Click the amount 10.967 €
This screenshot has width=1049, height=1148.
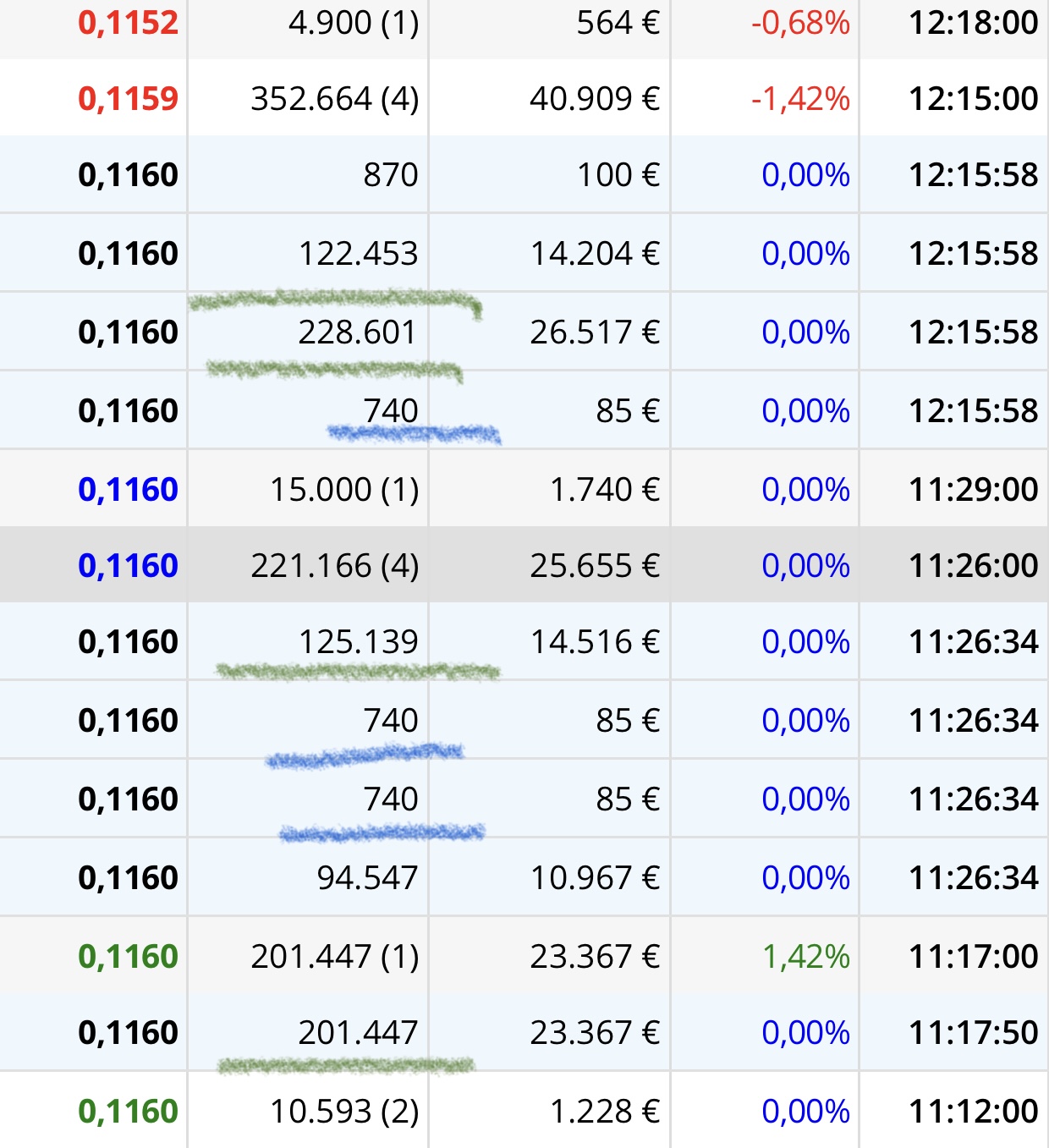click(595, 878)
